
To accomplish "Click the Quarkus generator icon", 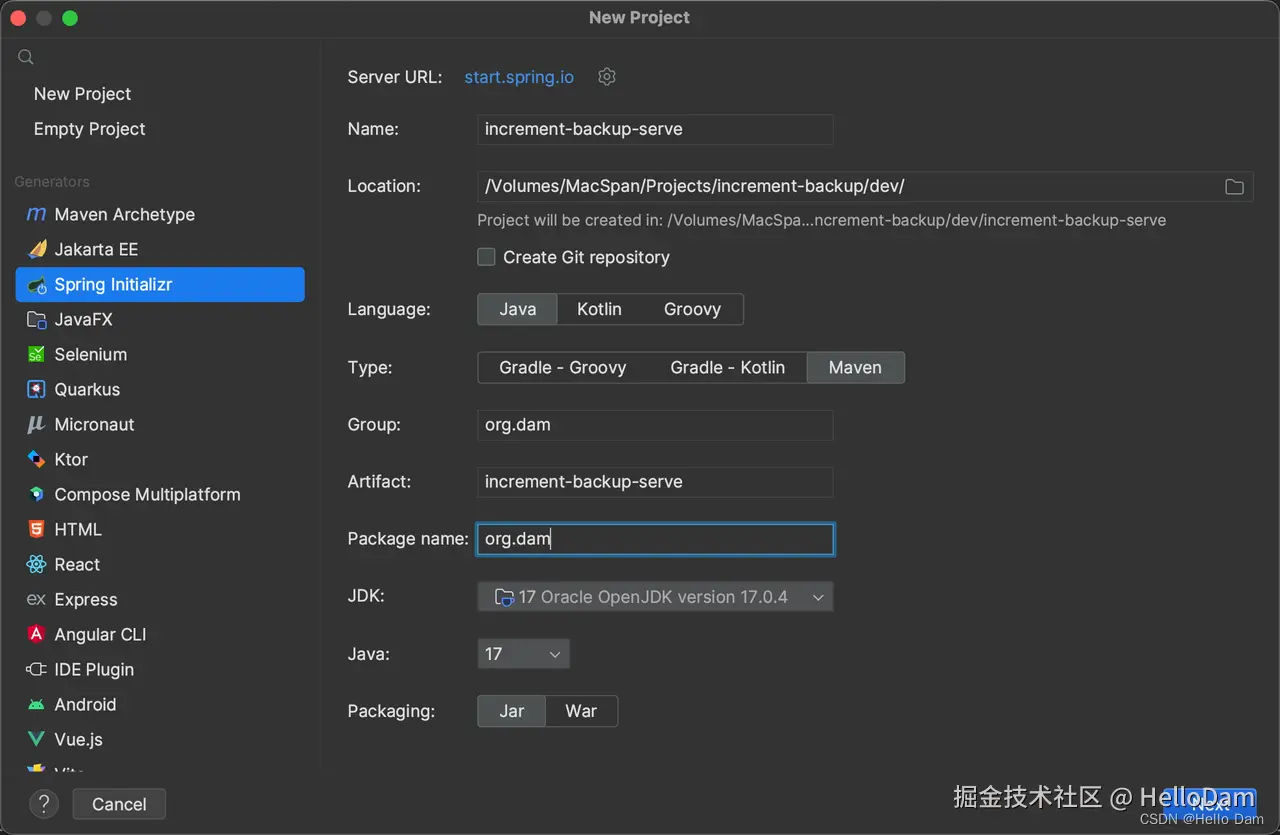I will click(36, 389).
